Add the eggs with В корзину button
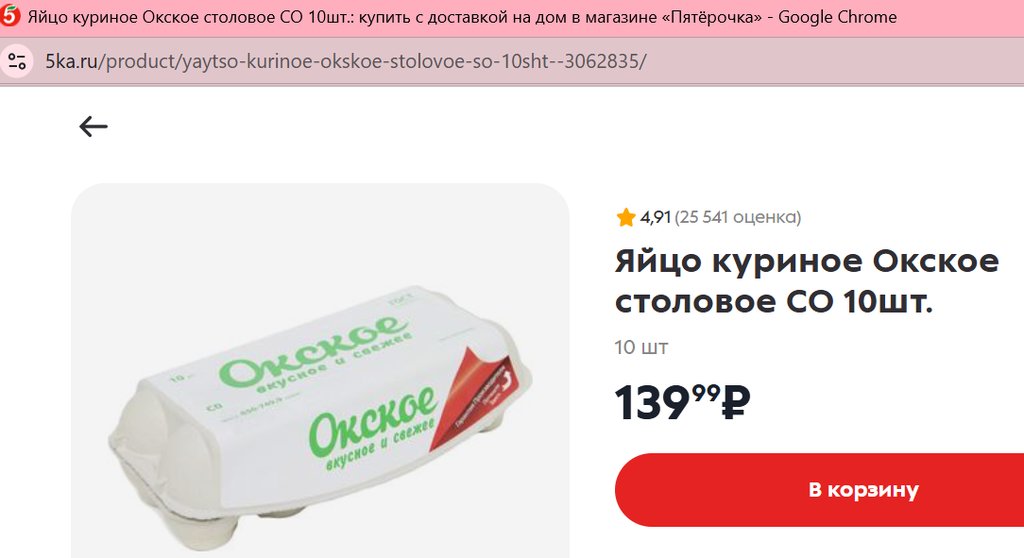The image size is (1024, 558). point(819,489)
